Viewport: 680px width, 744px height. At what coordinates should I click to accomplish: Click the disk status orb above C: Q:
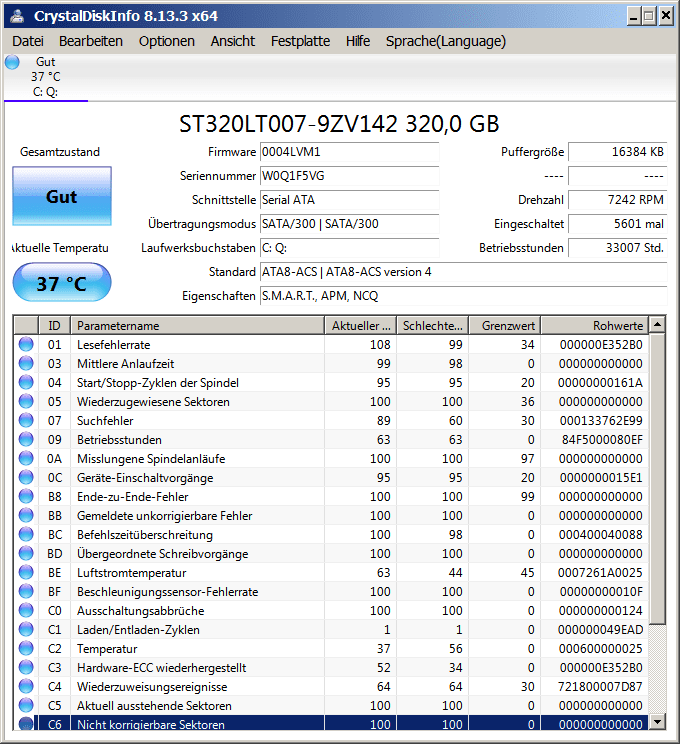[x=12, y=62]
